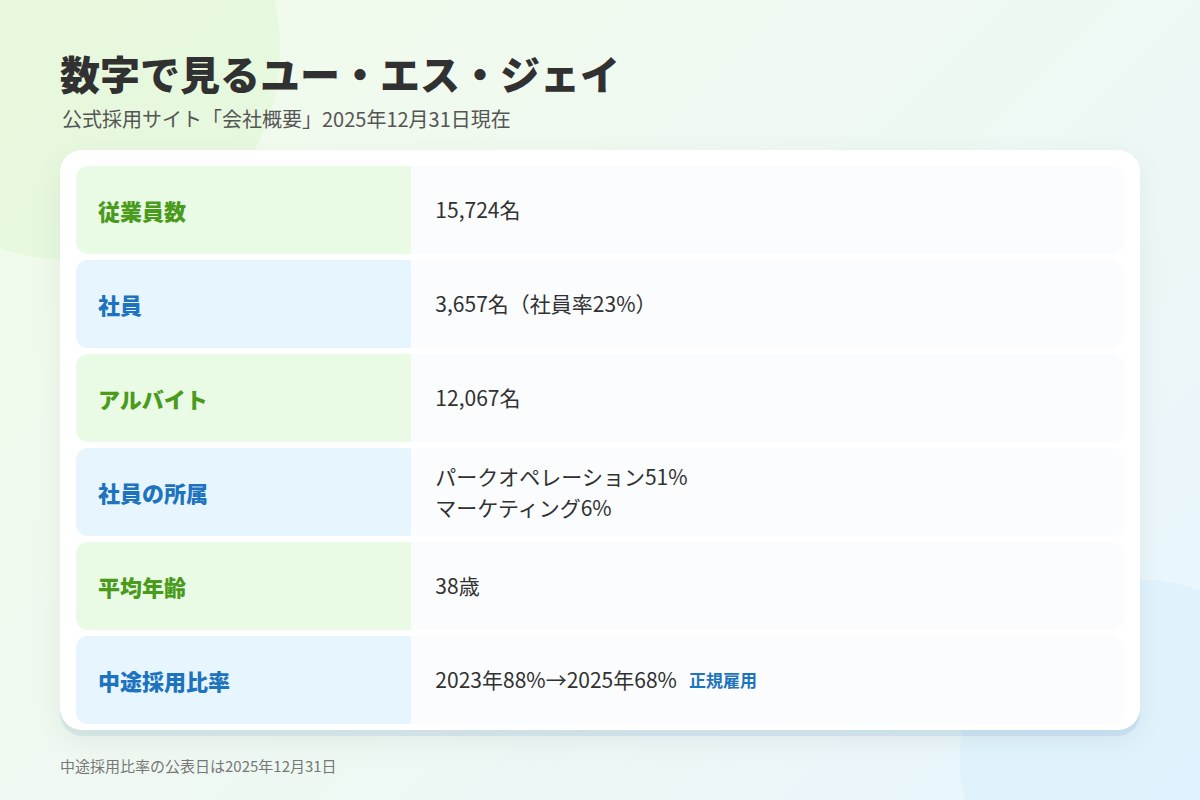Select the subtitle 公式採用サイト「会社概要」2025年12月31日現在
This screenshot has height=800, width=1200.
[x=286, y=120]
